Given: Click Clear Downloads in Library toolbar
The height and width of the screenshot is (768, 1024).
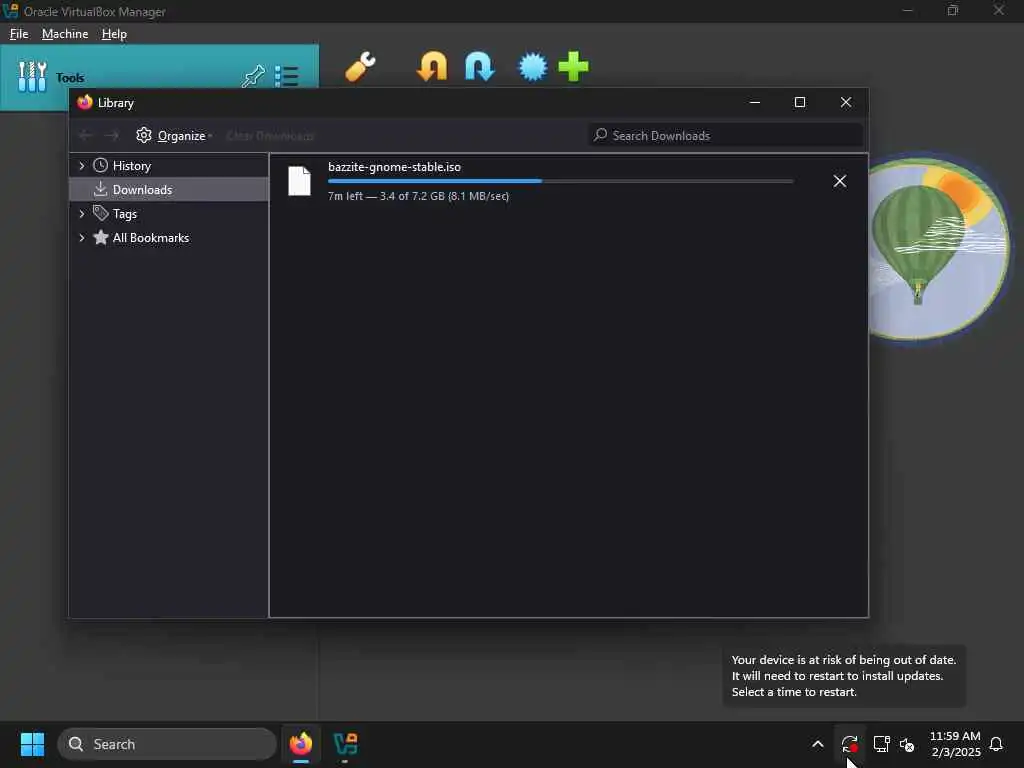Looking at the screenshot, I should (x=270, y=135).
